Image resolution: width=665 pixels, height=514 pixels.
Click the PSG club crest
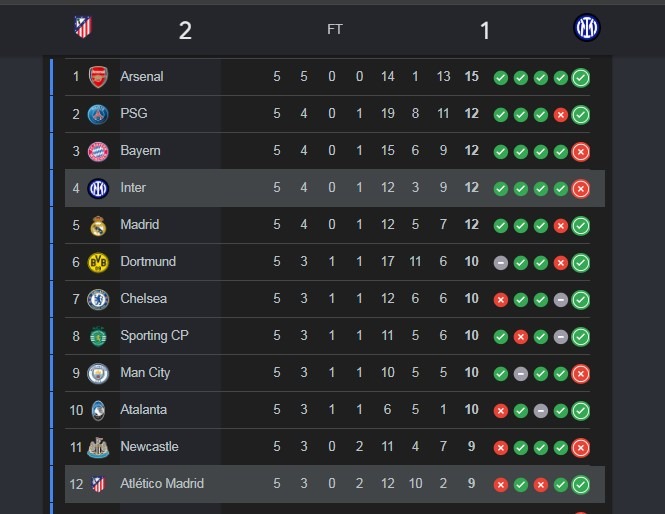click(98, 114)
